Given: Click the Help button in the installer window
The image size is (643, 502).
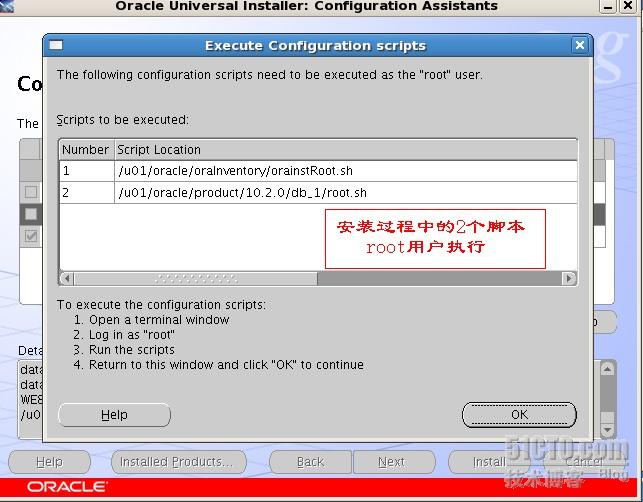Looking at the screenshot, I should click(49, 462).
